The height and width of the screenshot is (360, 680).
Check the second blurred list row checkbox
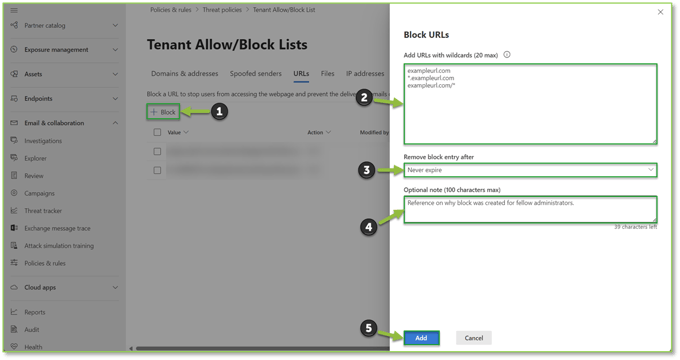pyautogui.click(x=157, y=170)
